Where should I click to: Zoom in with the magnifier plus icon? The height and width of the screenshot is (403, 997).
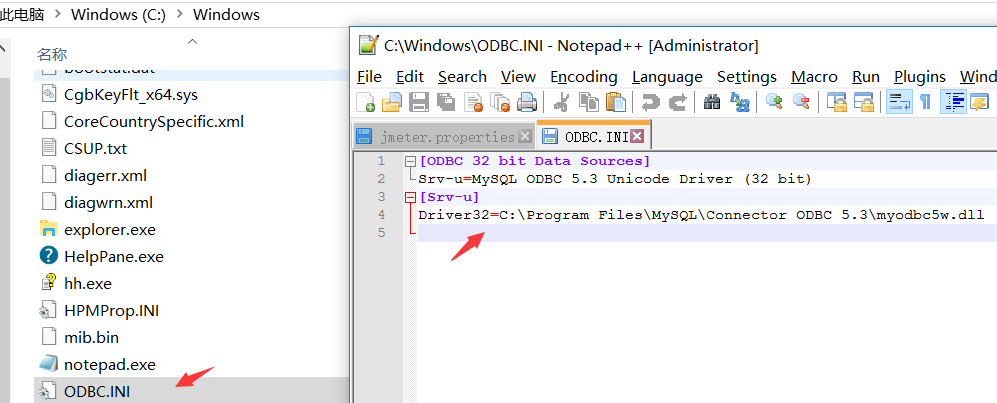[774, 101]
